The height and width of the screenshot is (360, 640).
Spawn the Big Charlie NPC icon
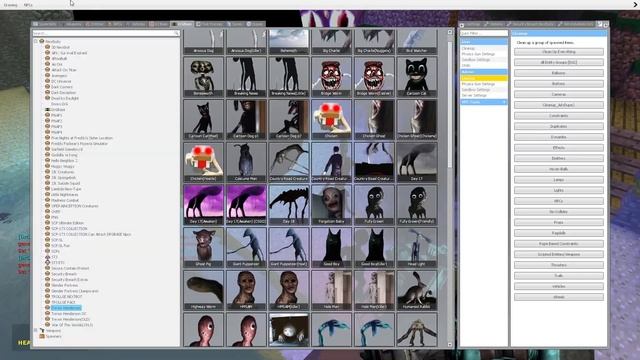[x=331, y=41]
